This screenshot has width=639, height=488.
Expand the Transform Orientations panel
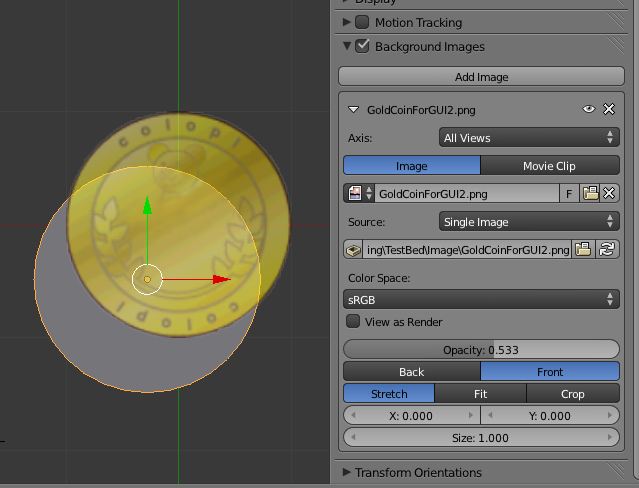[x=418, y=472]
